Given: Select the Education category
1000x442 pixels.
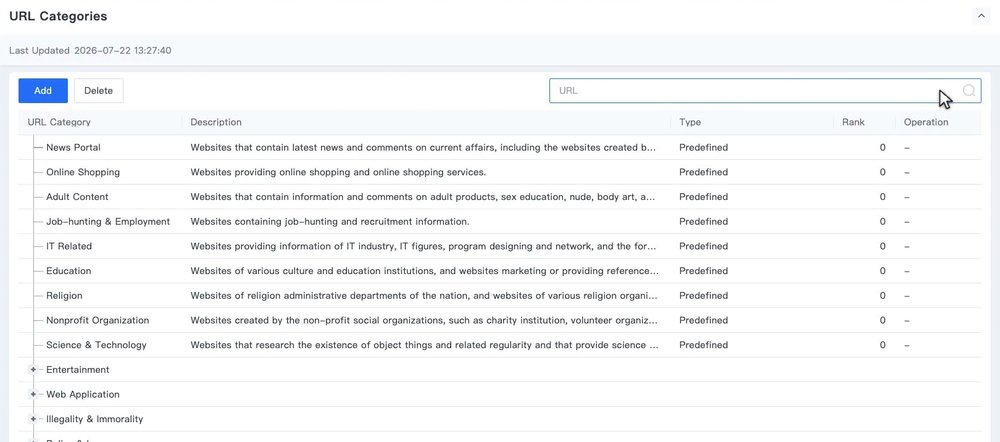Looking at the screenshot, I should pyautogui.click(x=68, y=271).
